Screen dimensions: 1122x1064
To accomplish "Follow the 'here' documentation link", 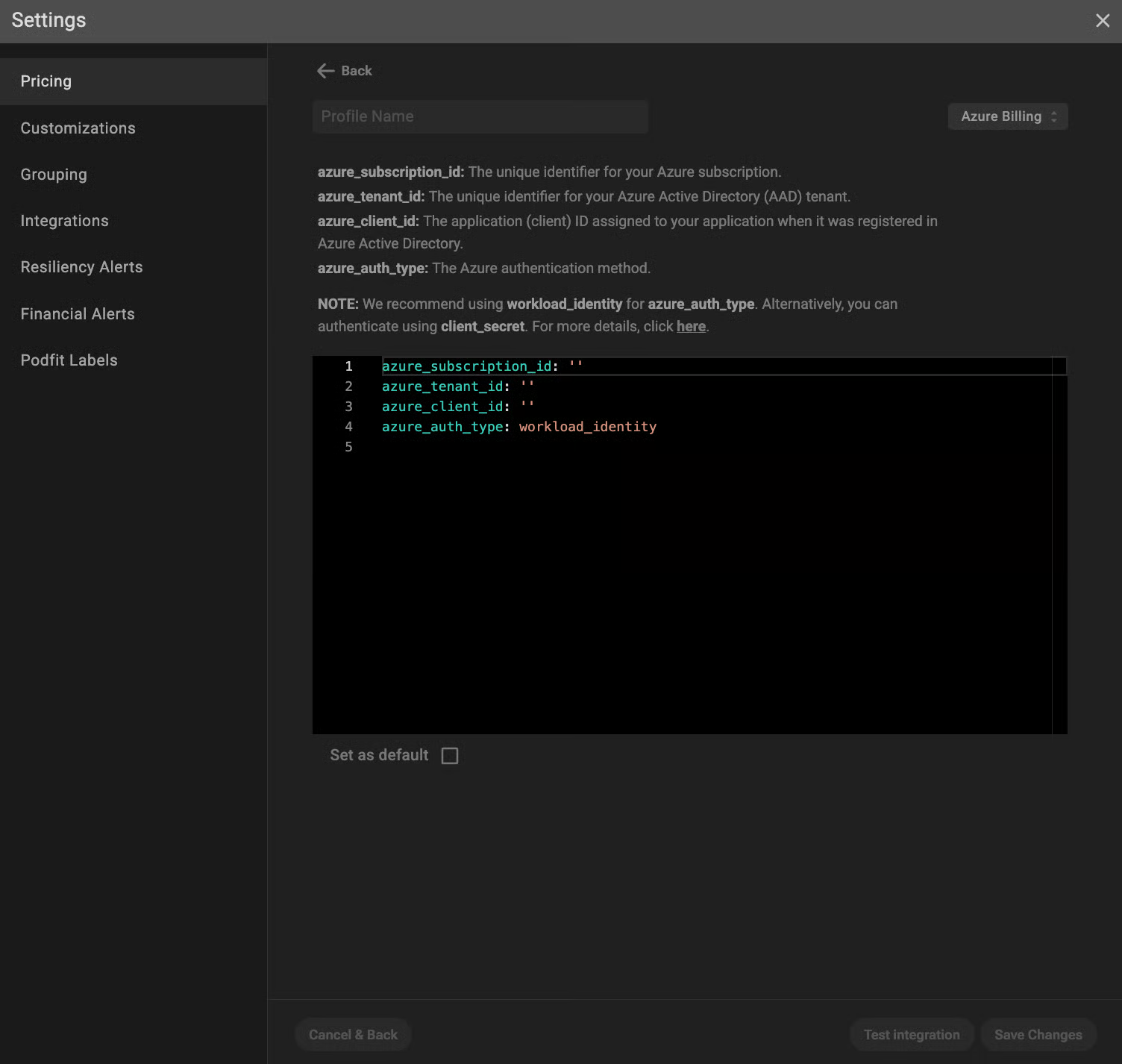I will pyautogui.click(x=691, y=327).
